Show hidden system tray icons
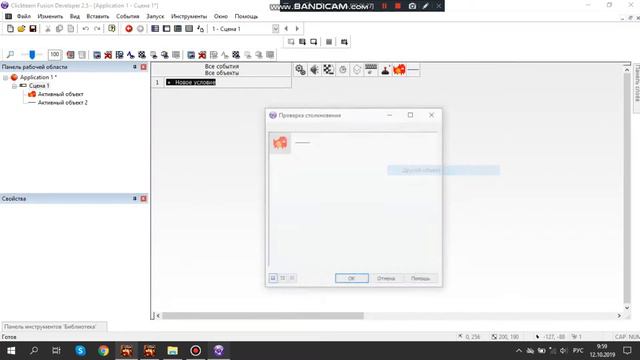Image resolution: width=640 pixels, height=360 pixels. (519, 351)
